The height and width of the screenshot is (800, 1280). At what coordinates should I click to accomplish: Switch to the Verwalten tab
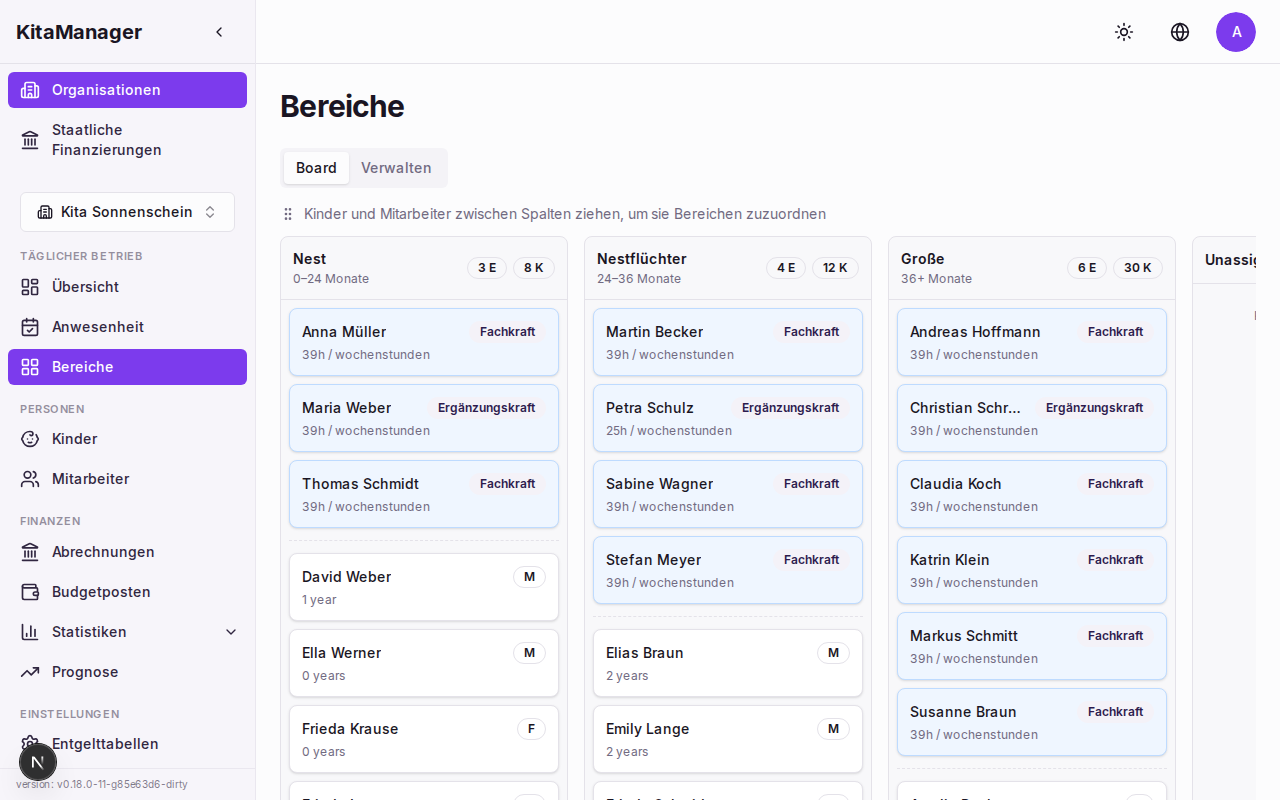[x=396, y=168]
